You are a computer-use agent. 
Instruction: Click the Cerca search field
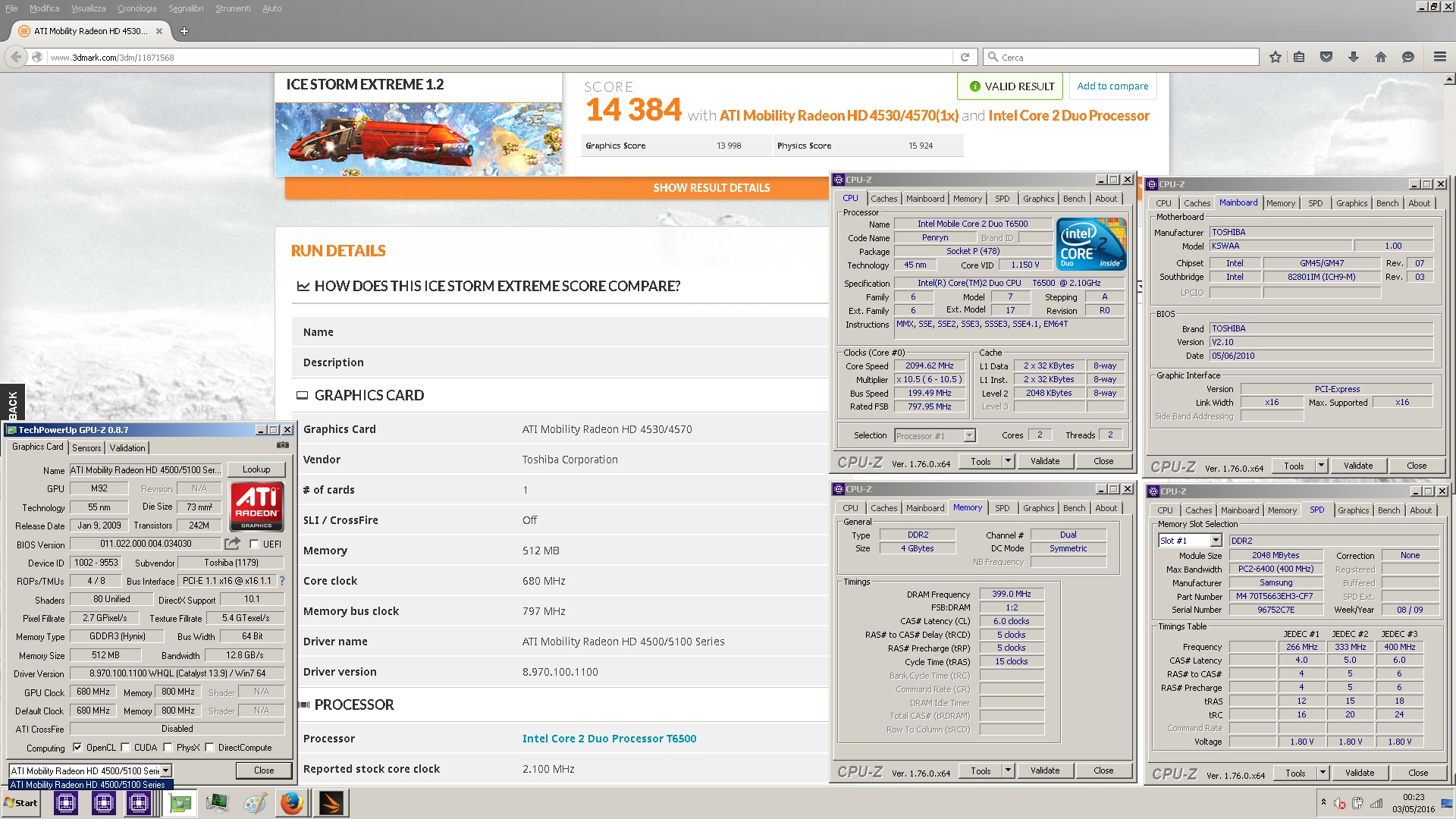(x=1122, y=57)
